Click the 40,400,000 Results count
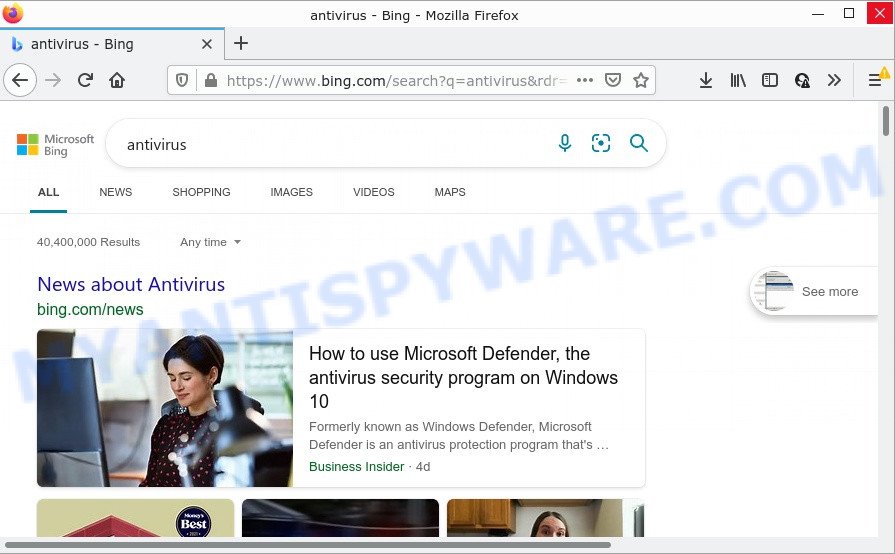The image size is (895, 554). pos(88,242)
